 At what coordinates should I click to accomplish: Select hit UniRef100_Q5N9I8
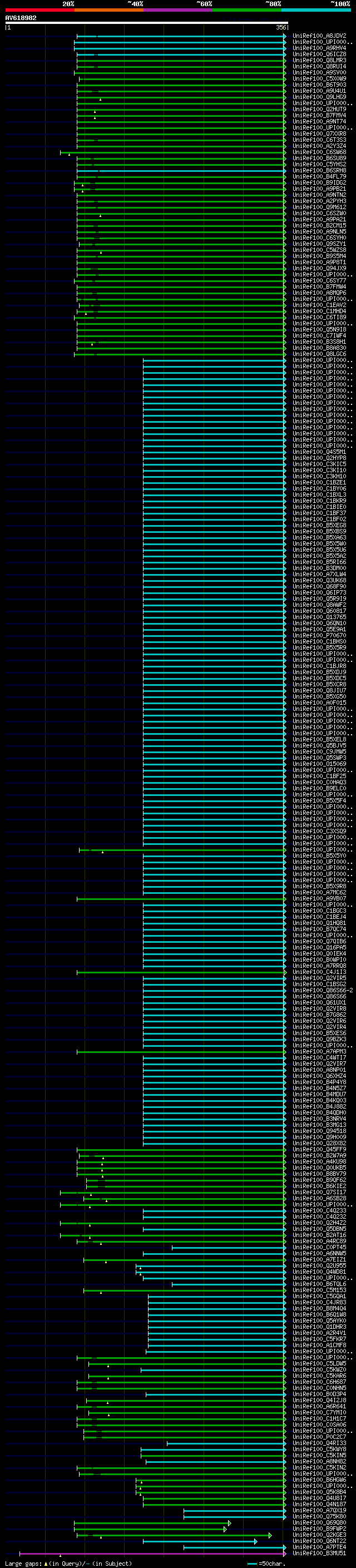pyautogui.click(x=319, y=329)
